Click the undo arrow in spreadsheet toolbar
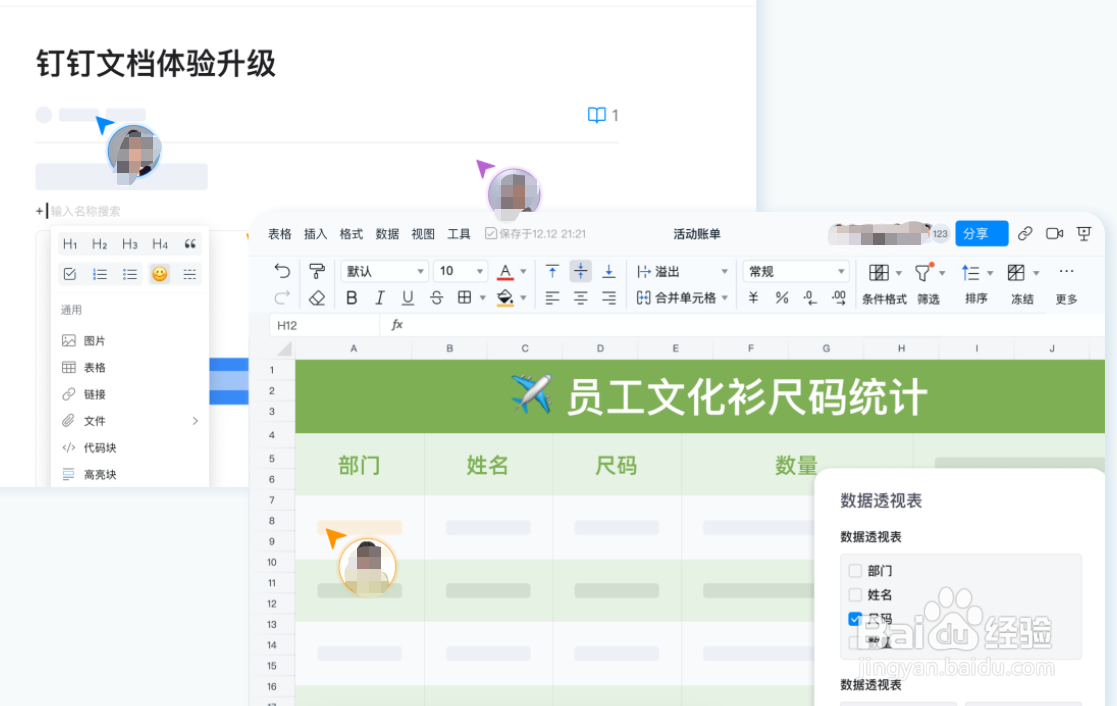 point(282,271)
